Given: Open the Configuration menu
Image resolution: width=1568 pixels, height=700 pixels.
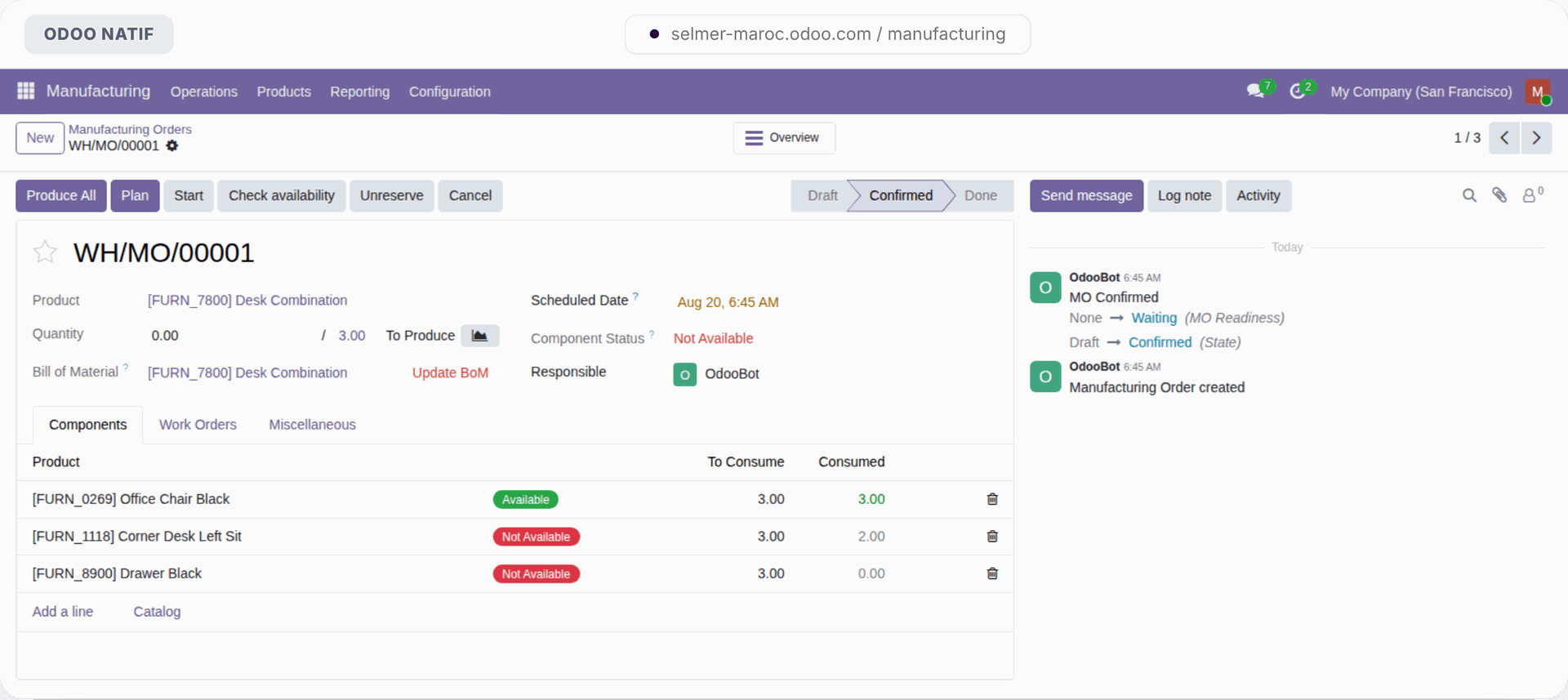Looking at the screenshot, I should pyautogui.click(x=450, y=91).
